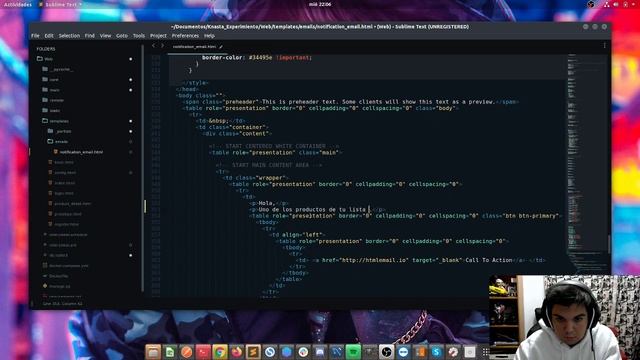Image resolution: width=640 pixels, height=360 pixels.
Task: Open the network tray icon
Action: 607,4
